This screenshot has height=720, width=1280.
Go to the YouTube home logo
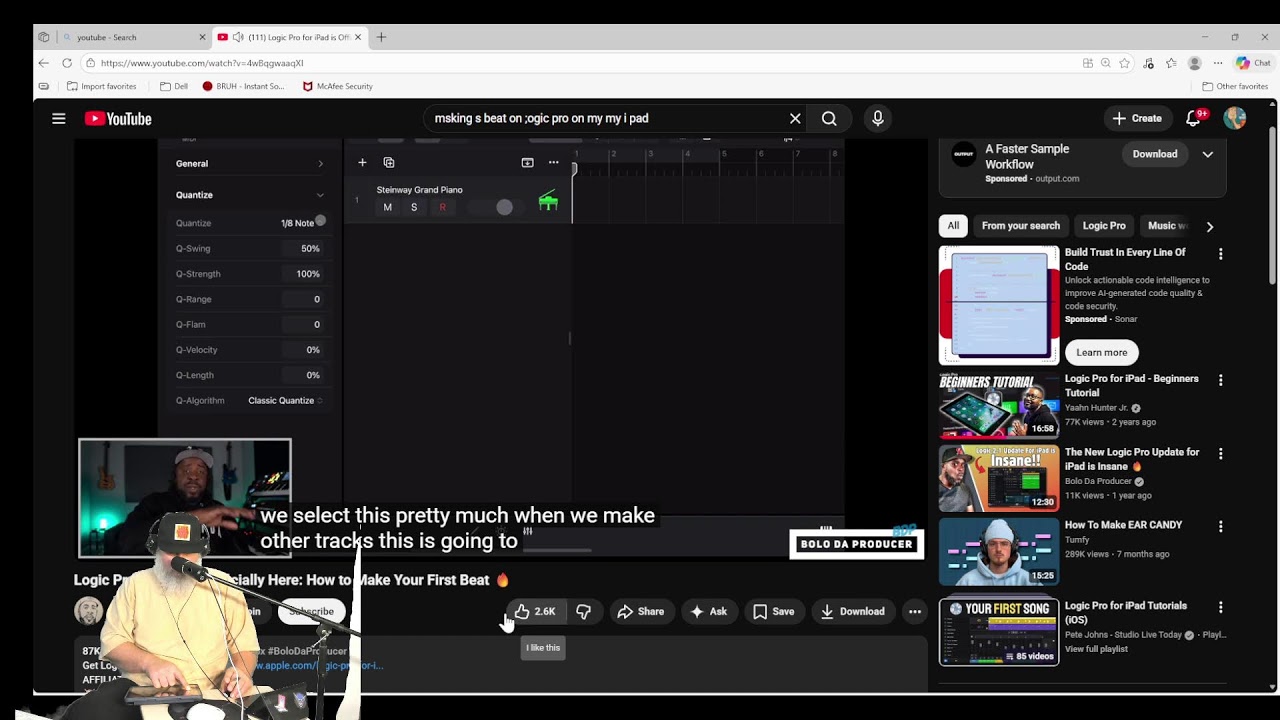tap(118, 118)
